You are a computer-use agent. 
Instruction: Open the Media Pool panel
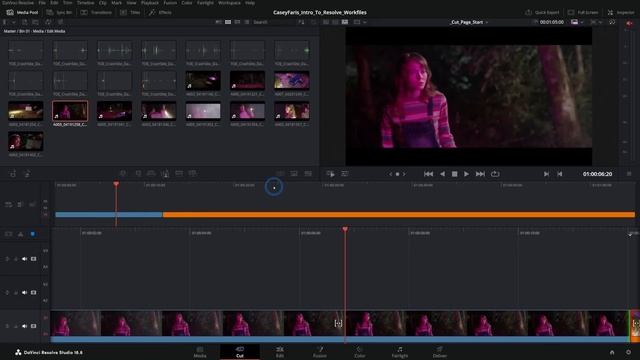tap(22, 13)
